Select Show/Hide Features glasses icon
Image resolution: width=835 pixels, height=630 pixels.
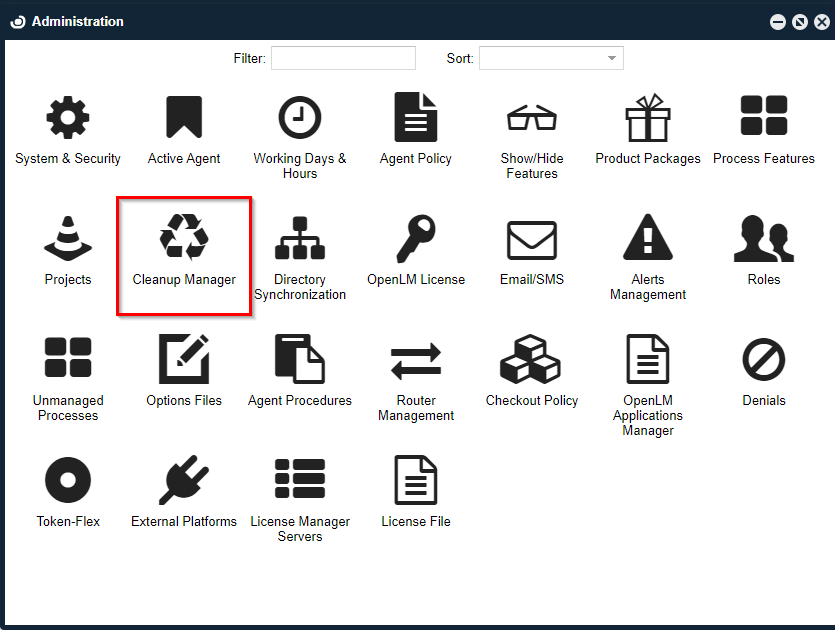(x=532, y=119)
